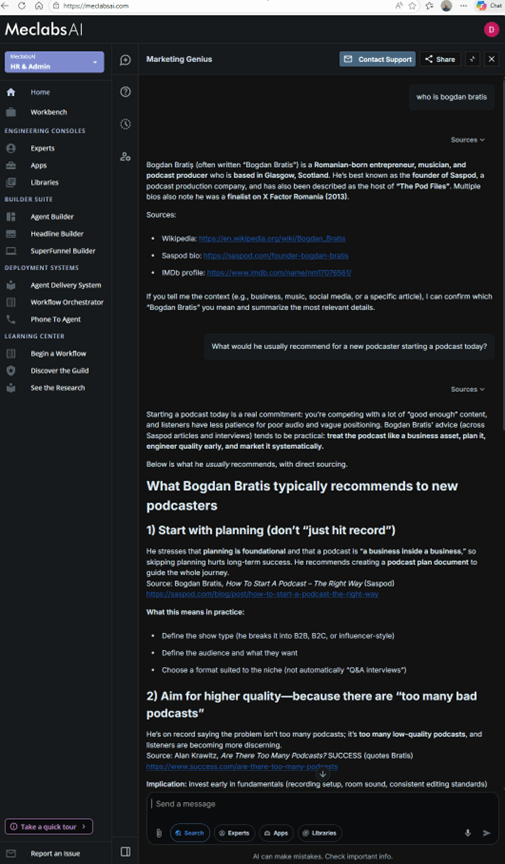Click the browser refresh icon

[x=22, y=6]
